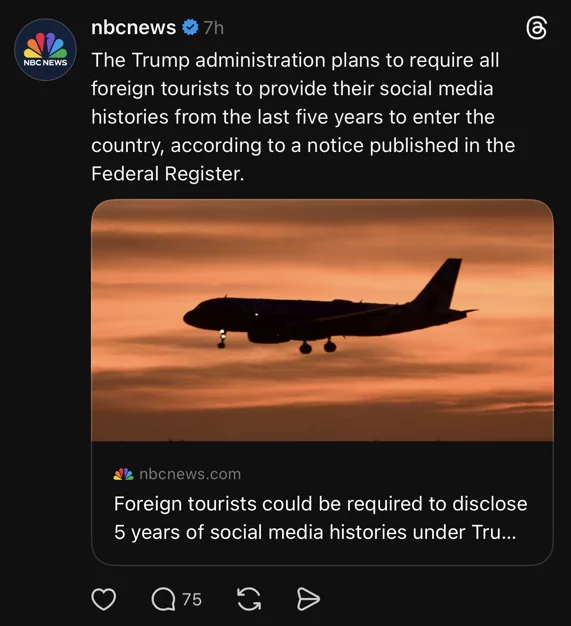Like the post with the heart icon
The image size is (571, 626).
coord(104,599)
